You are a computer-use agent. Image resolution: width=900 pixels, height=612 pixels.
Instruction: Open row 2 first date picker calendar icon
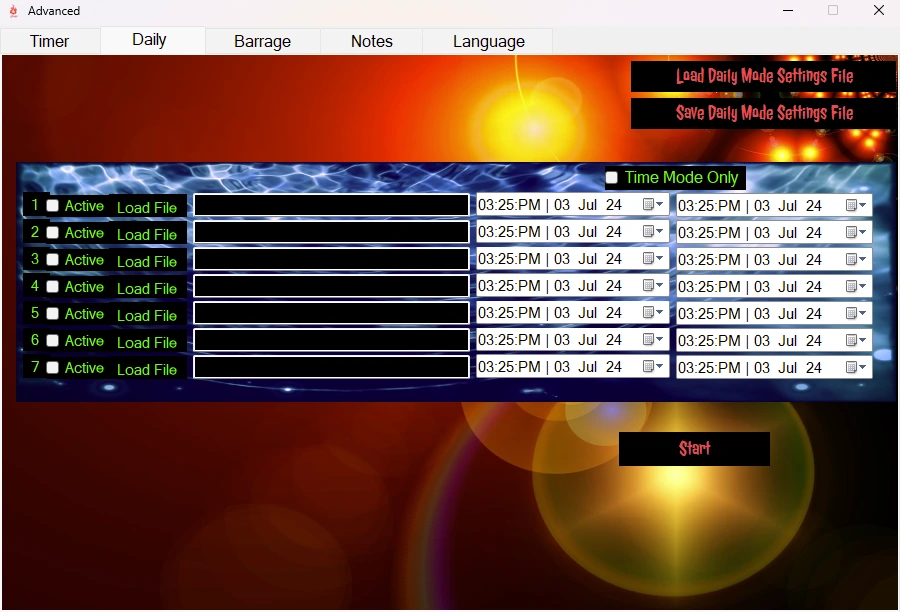[x=653, y=231]
